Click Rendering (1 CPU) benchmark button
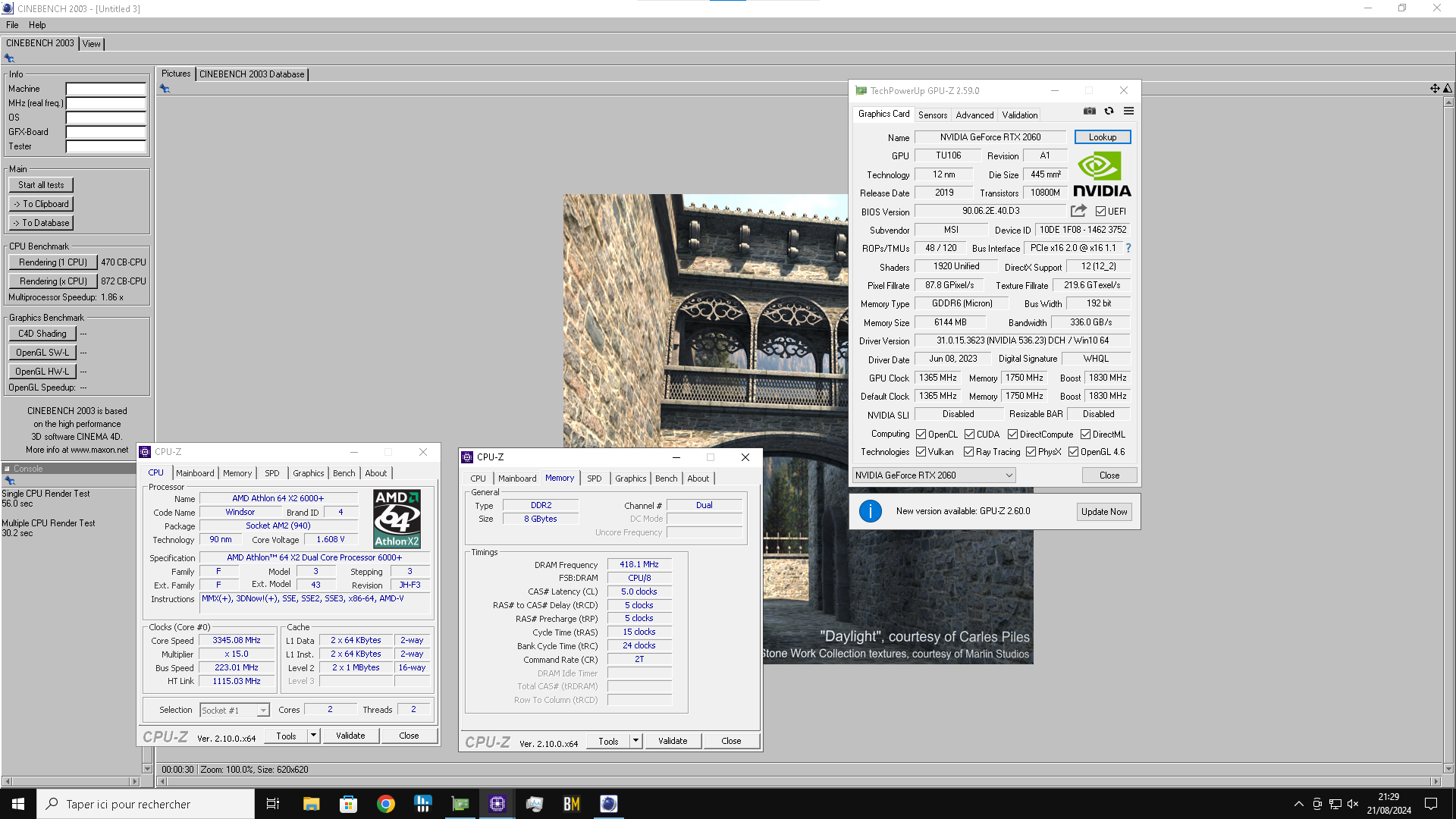The height and width of the screenshot is (819, 1456). (x=53, y=262)
